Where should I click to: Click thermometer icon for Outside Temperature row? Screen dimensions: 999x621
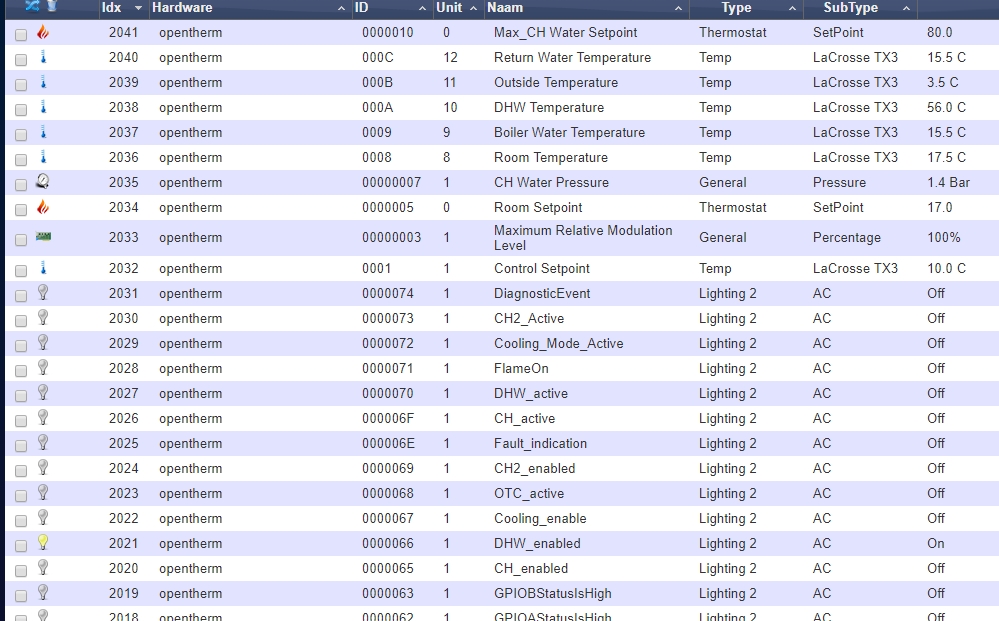[43, 82]
